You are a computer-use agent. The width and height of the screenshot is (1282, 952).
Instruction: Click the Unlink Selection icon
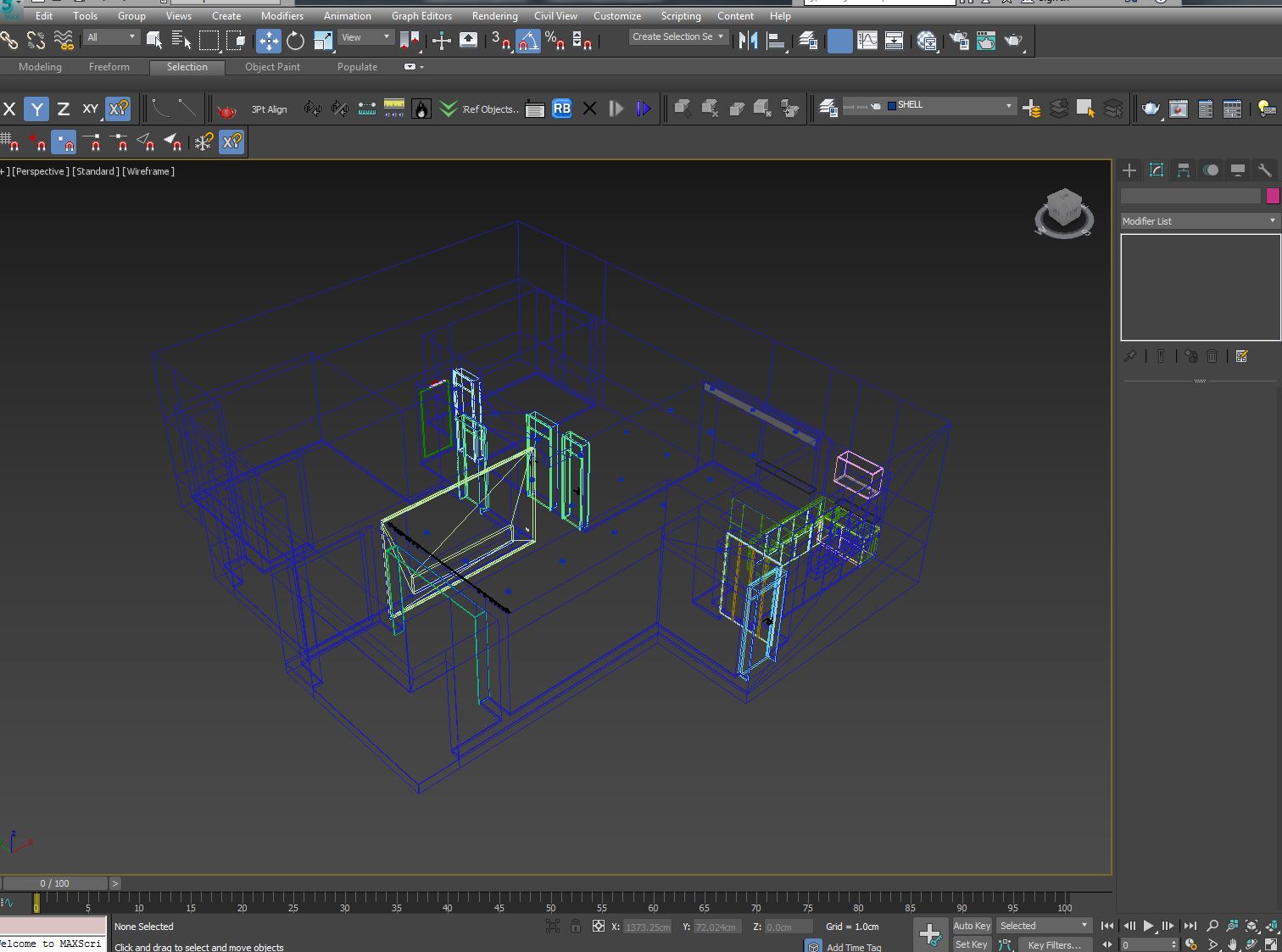(36, 40)
